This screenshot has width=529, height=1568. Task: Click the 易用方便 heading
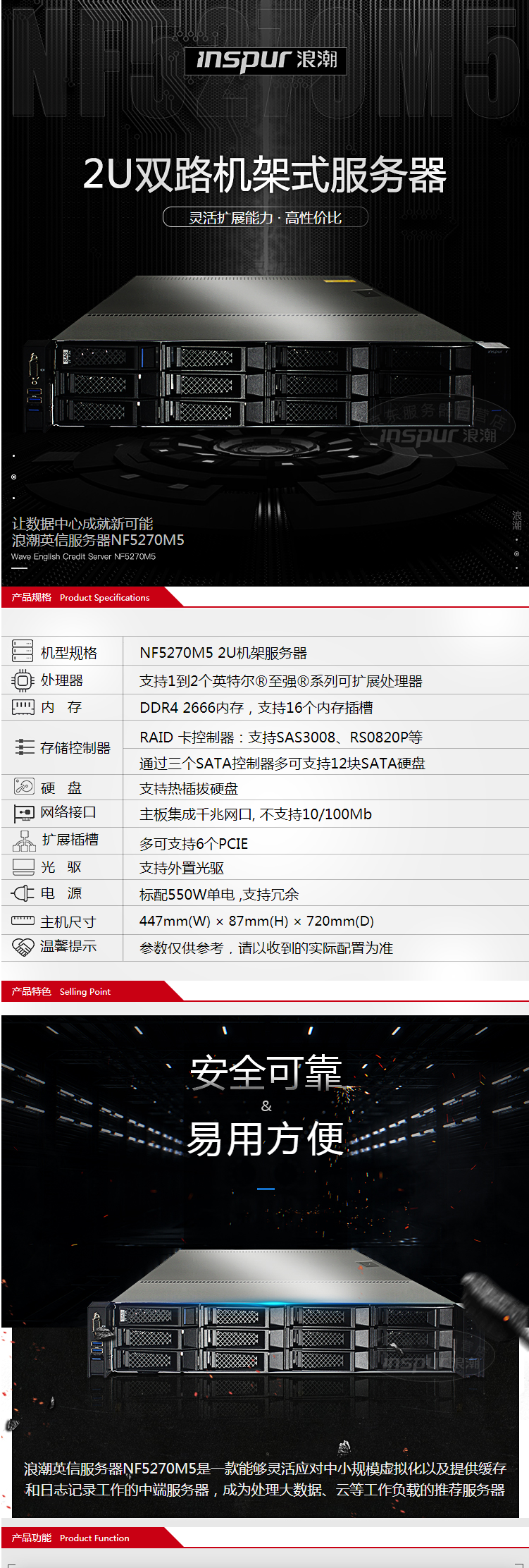[x=266, y=1139]
